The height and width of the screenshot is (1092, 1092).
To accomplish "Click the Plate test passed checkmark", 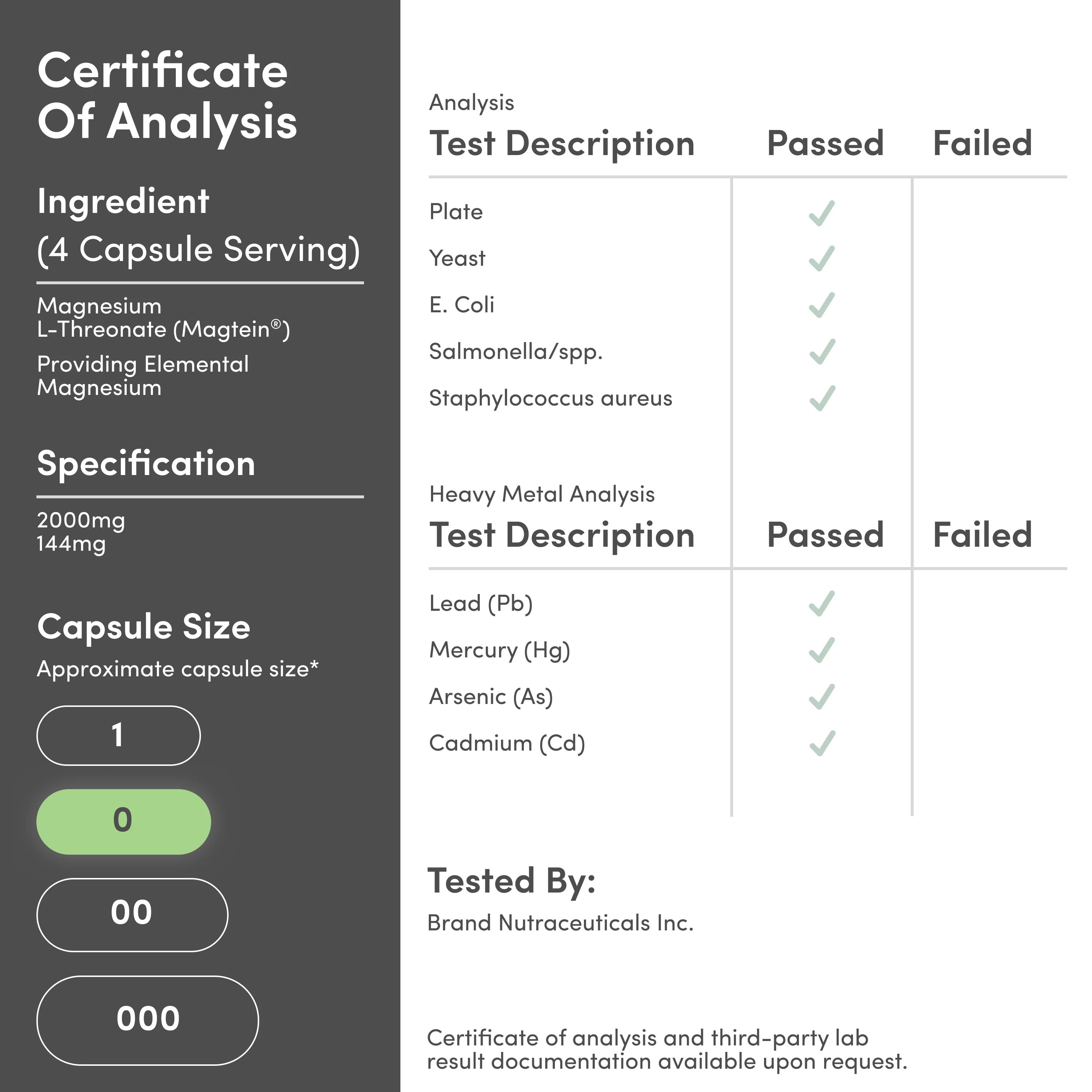I will [x=821, y=213].
